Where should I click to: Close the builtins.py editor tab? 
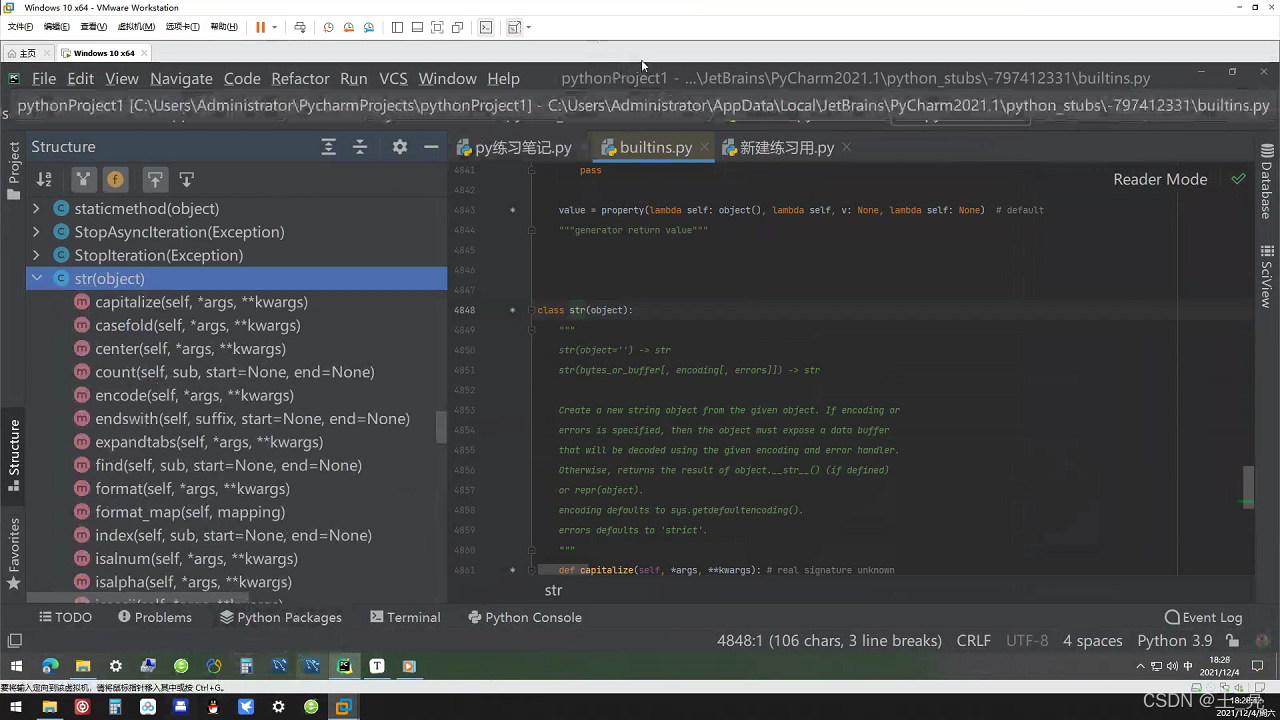705,147
